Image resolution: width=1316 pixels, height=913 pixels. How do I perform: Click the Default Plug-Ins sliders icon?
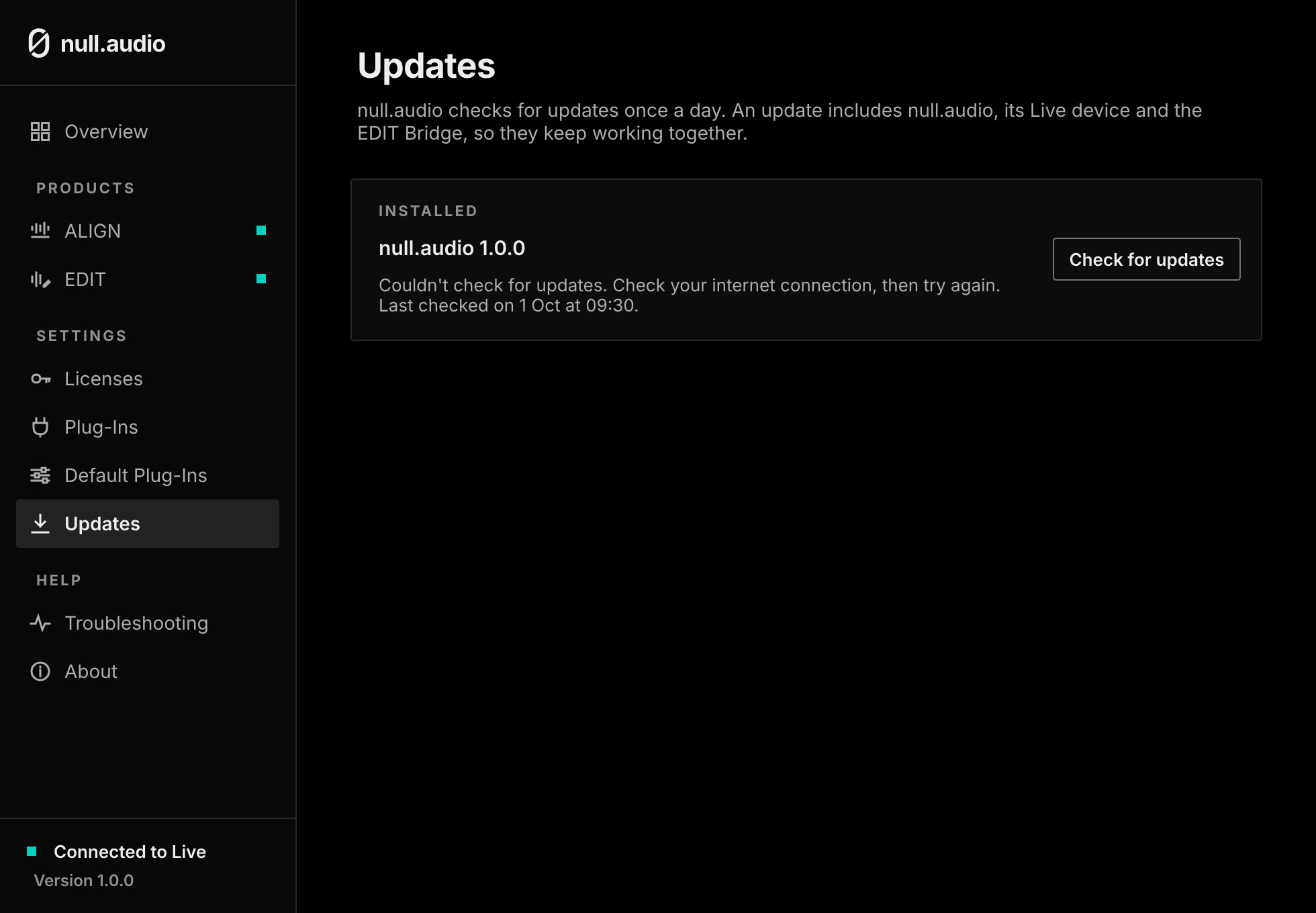pos(40,475)
